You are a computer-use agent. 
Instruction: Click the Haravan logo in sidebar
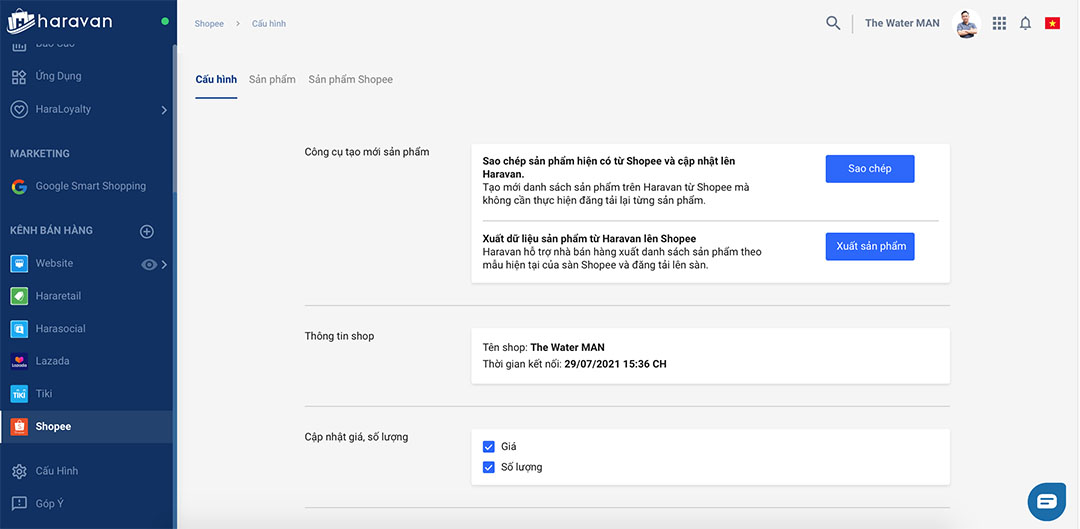coord(60,21)
